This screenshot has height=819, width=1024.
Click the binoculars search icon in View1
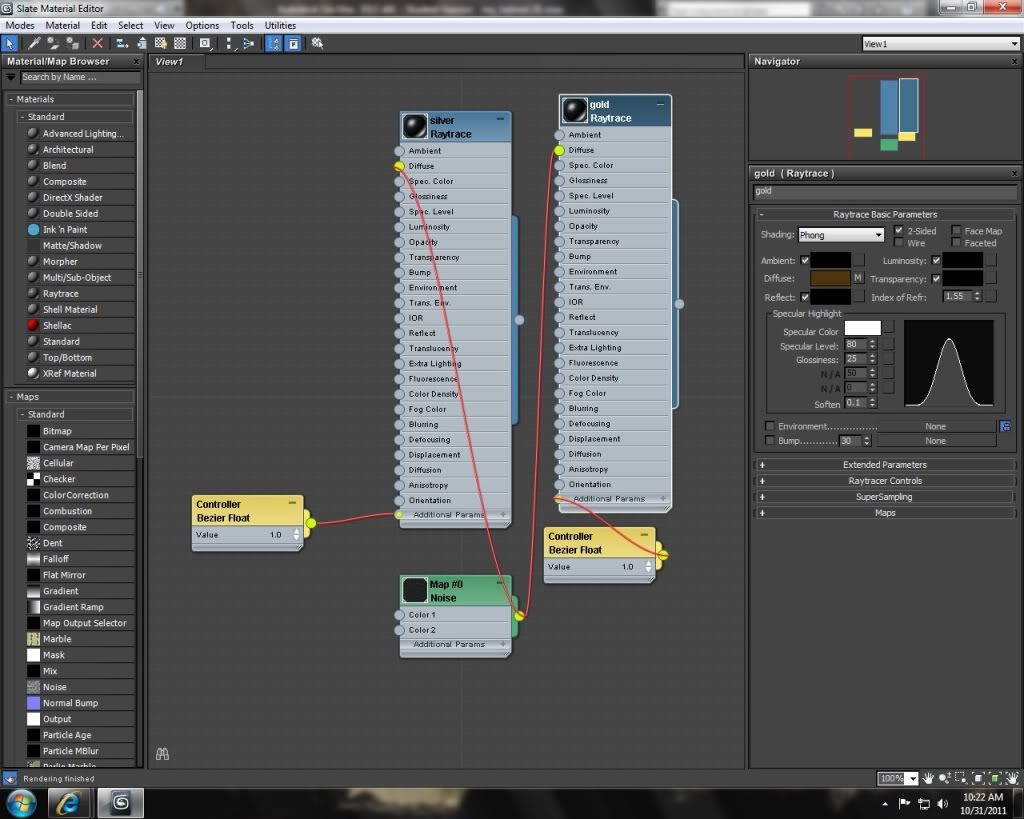point(163,754)
